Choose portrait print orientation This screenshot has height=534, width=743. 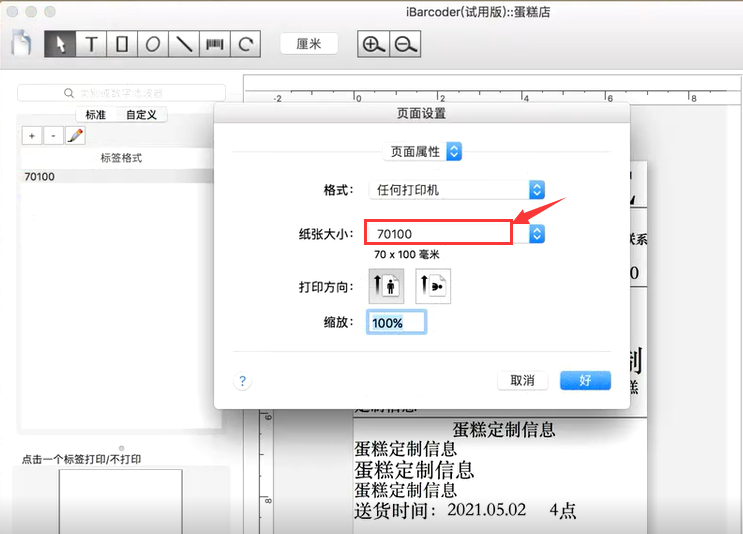[386, 286]
